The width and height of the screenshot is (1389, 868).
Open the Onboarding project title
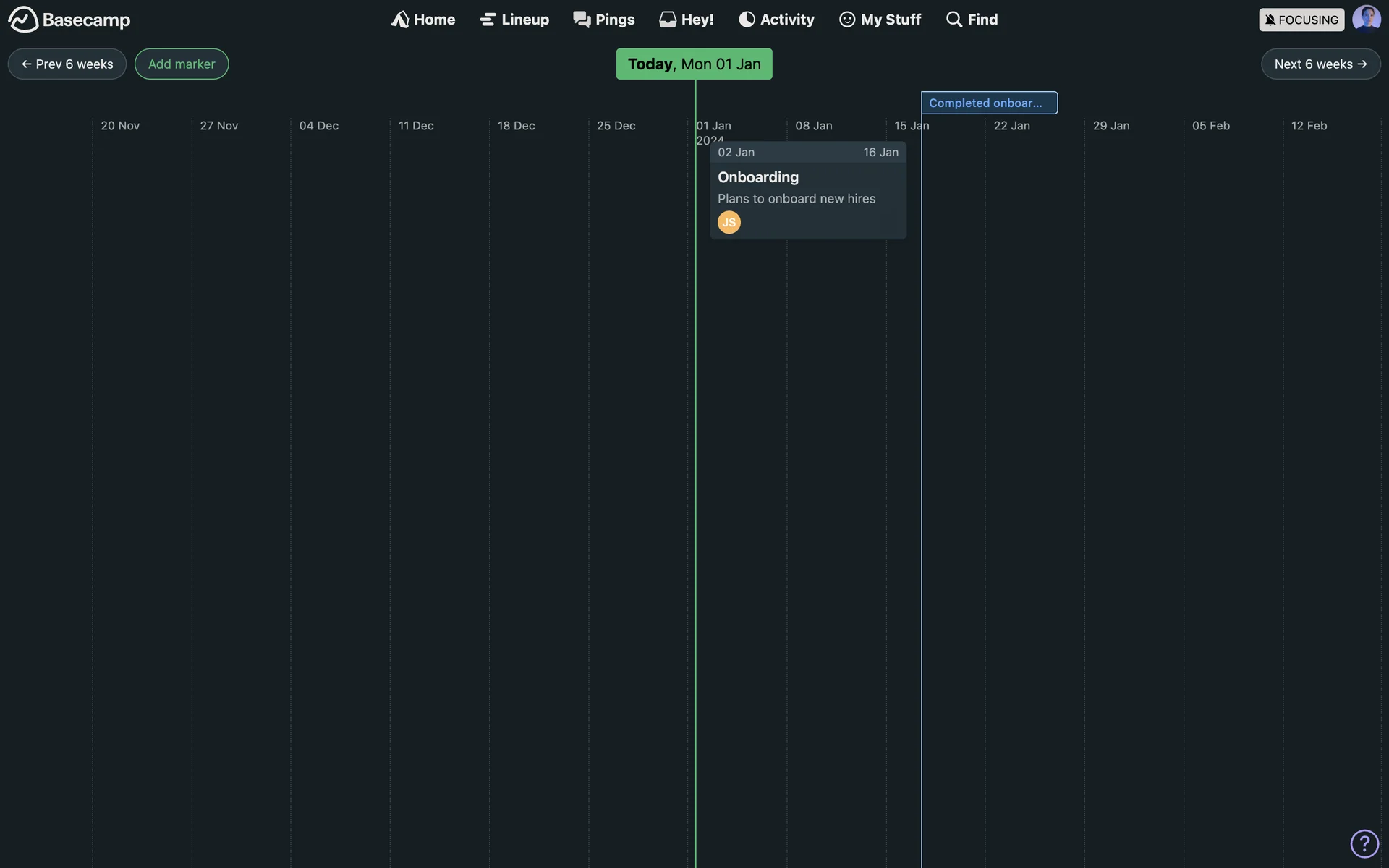(x=757, y=177)
